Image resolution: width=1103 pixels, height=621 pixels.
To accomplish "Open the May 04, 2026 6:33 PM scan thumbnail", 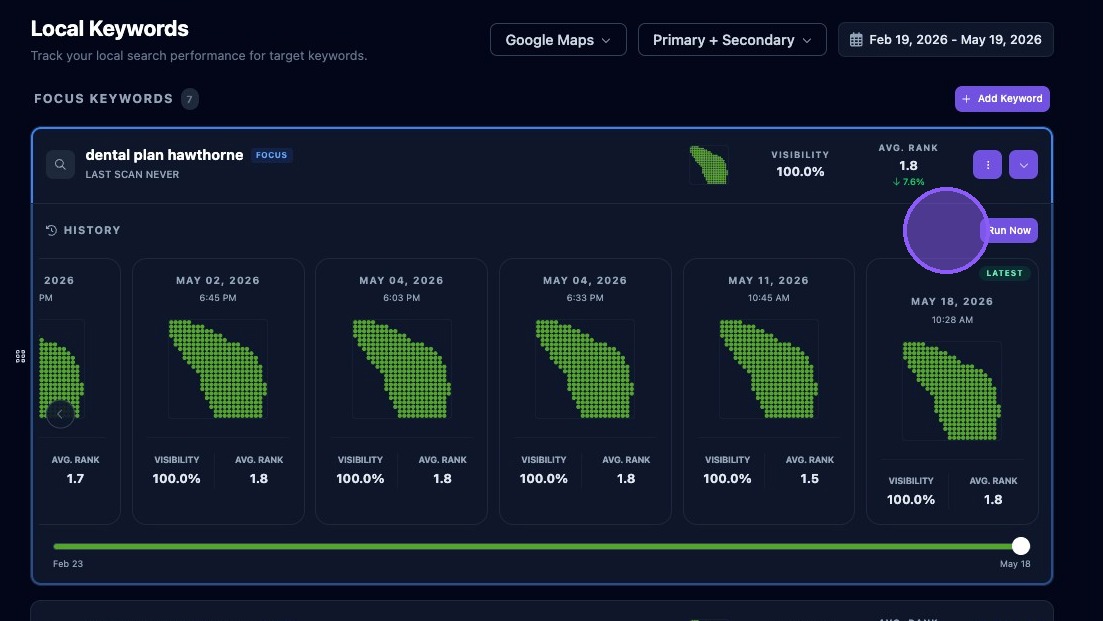I will [585, 369].
